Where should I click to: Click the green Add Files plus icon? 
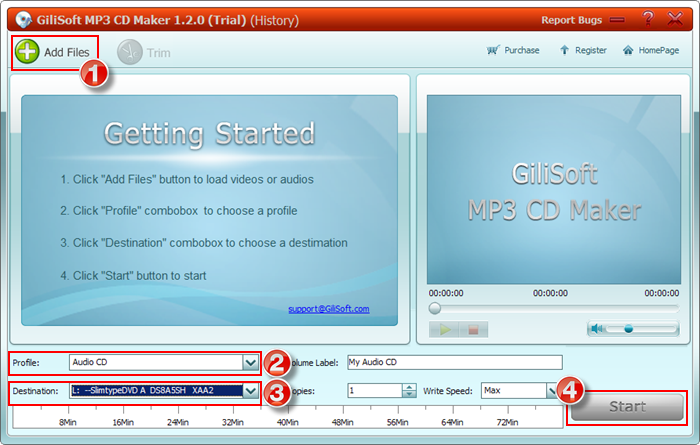click(28, 51)
